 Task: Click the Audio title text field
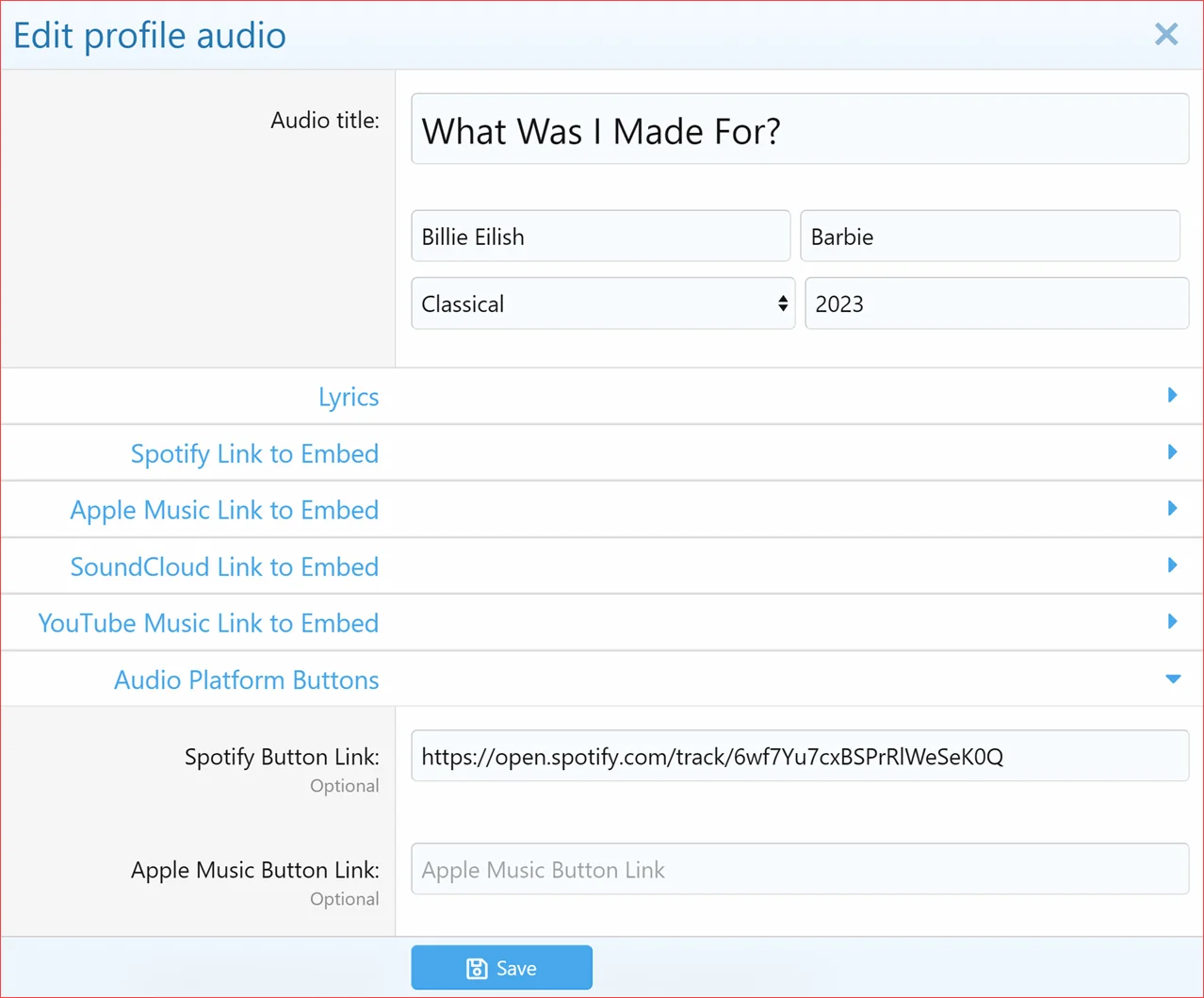point(799,129)
